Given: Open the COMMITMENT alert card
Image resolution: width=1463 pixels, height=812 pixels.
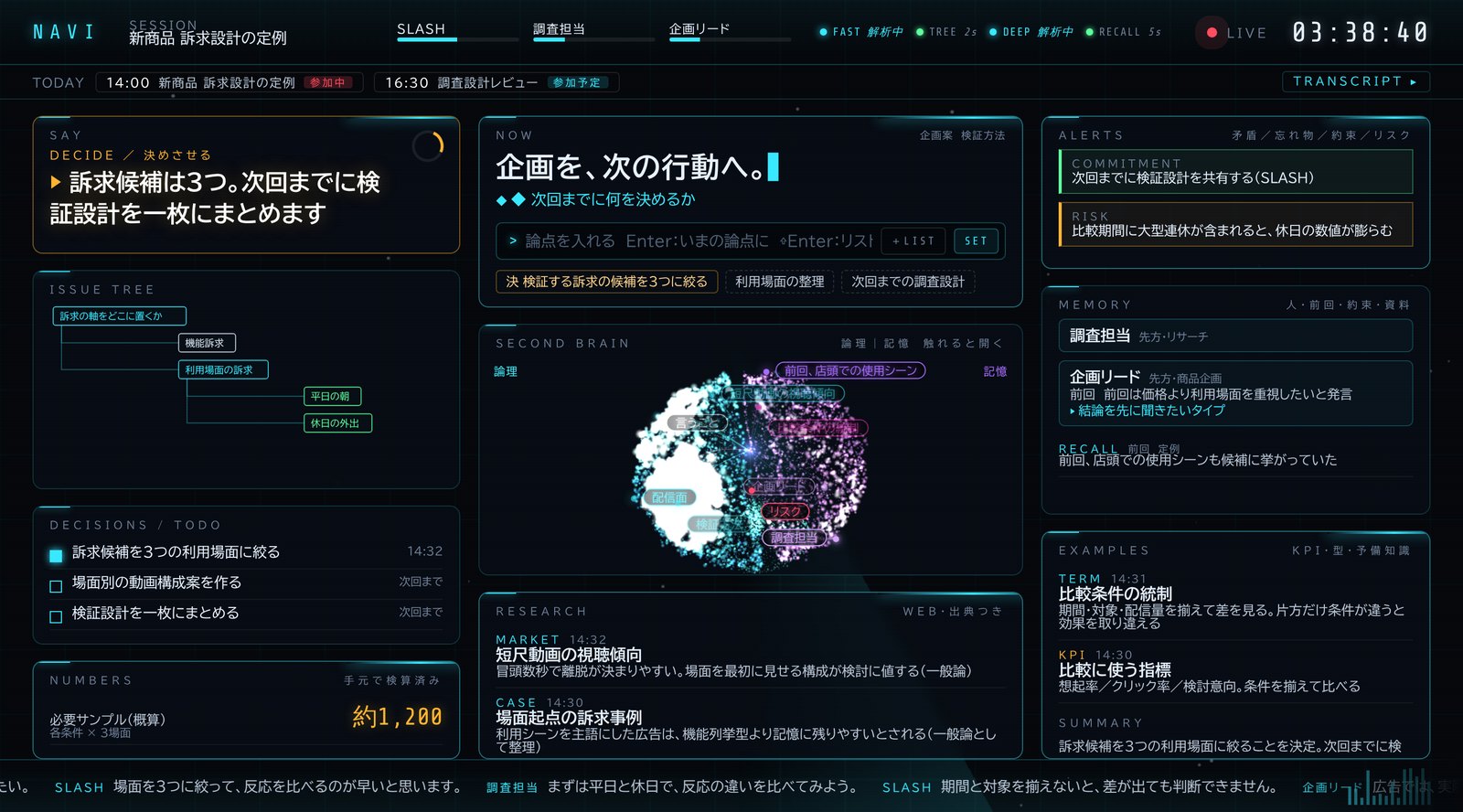Looking at the screenshot, I should pos(1235,171).
